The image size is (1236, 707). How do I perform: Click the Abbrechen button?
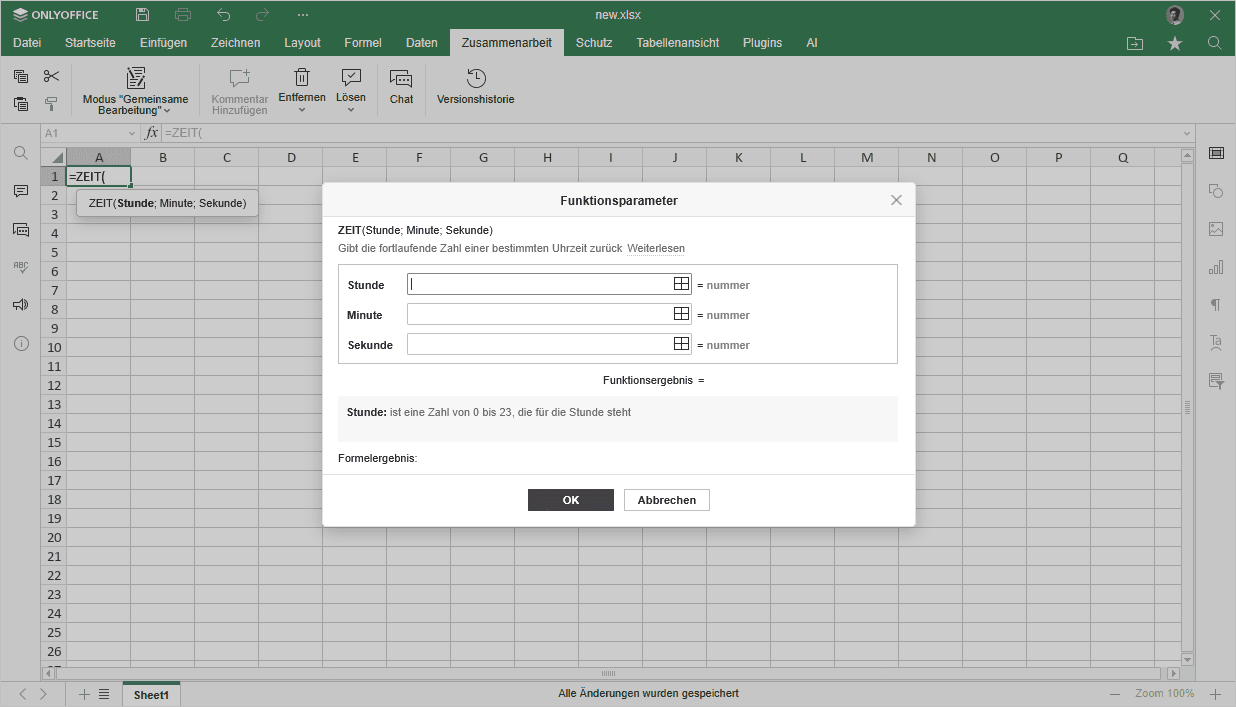pyautogui.click(x=666, y=500)
